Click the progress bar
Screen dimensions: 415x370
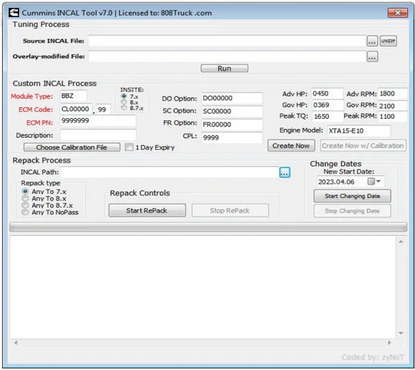(x=208, y=227)
